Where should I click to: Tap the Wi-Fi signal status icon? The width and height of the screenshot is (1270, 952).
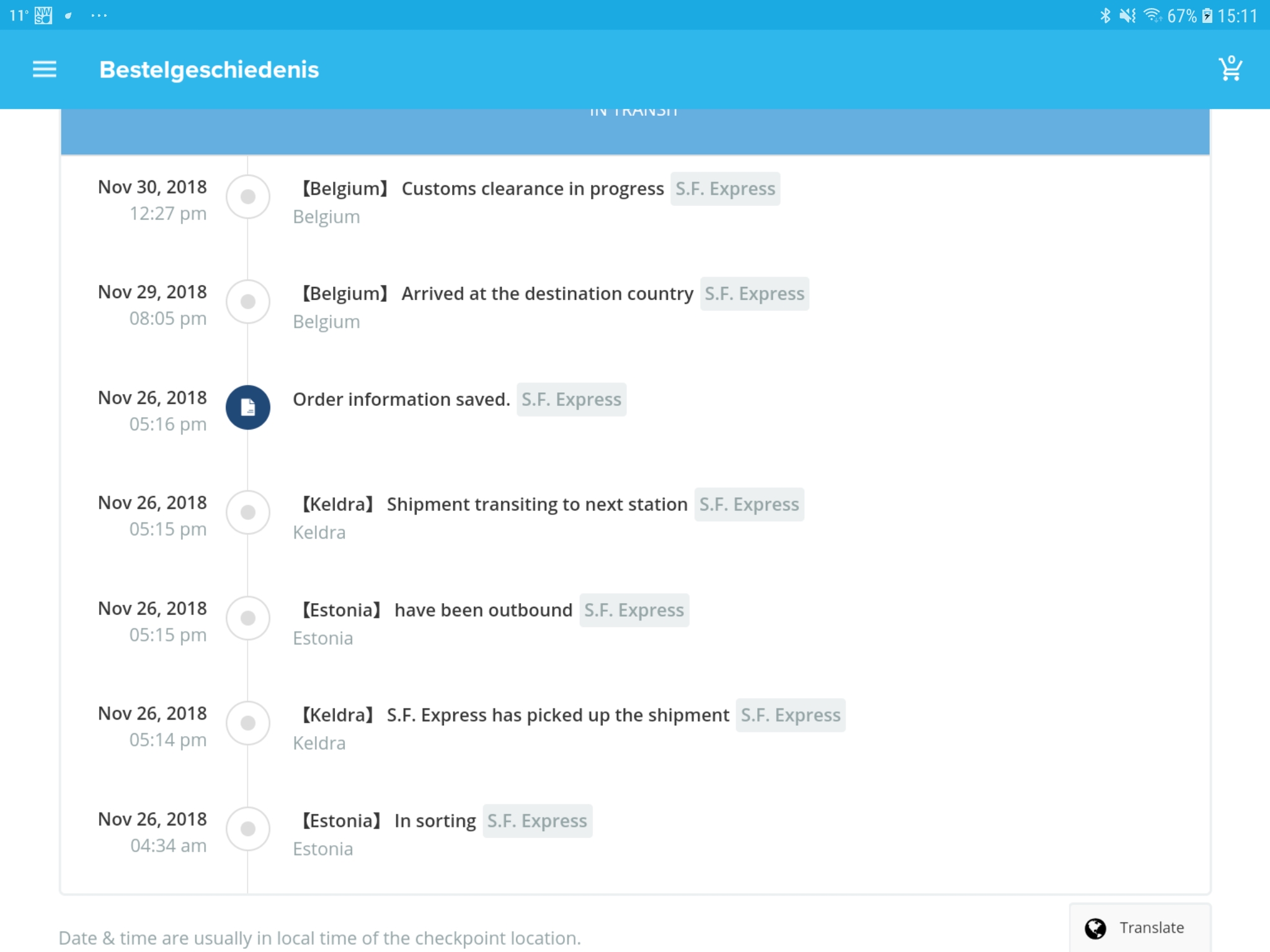coord(1152,15)
